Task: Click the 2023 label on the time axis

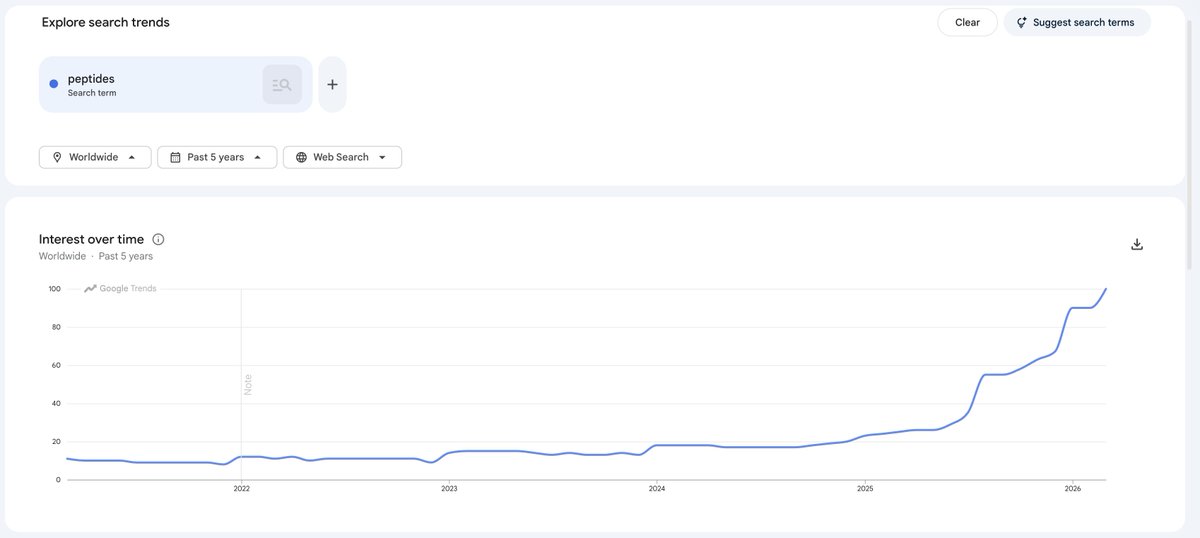Action: click(449, 489)
